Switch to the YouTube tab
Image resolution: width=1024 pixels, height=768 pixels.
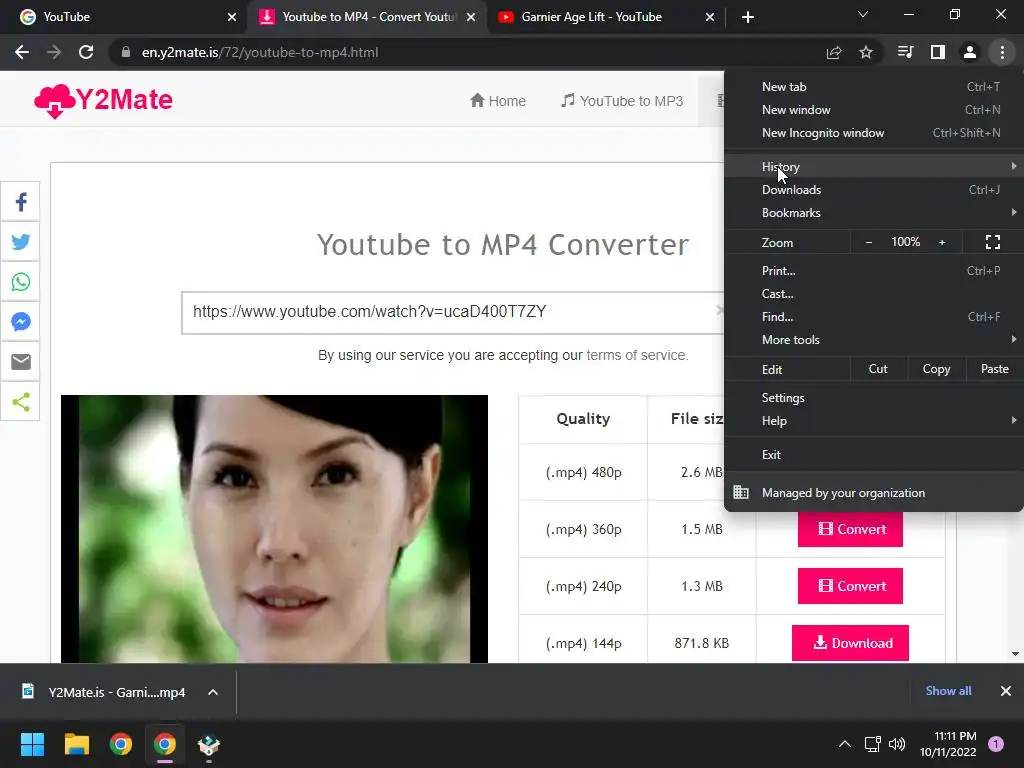point(124,17)
